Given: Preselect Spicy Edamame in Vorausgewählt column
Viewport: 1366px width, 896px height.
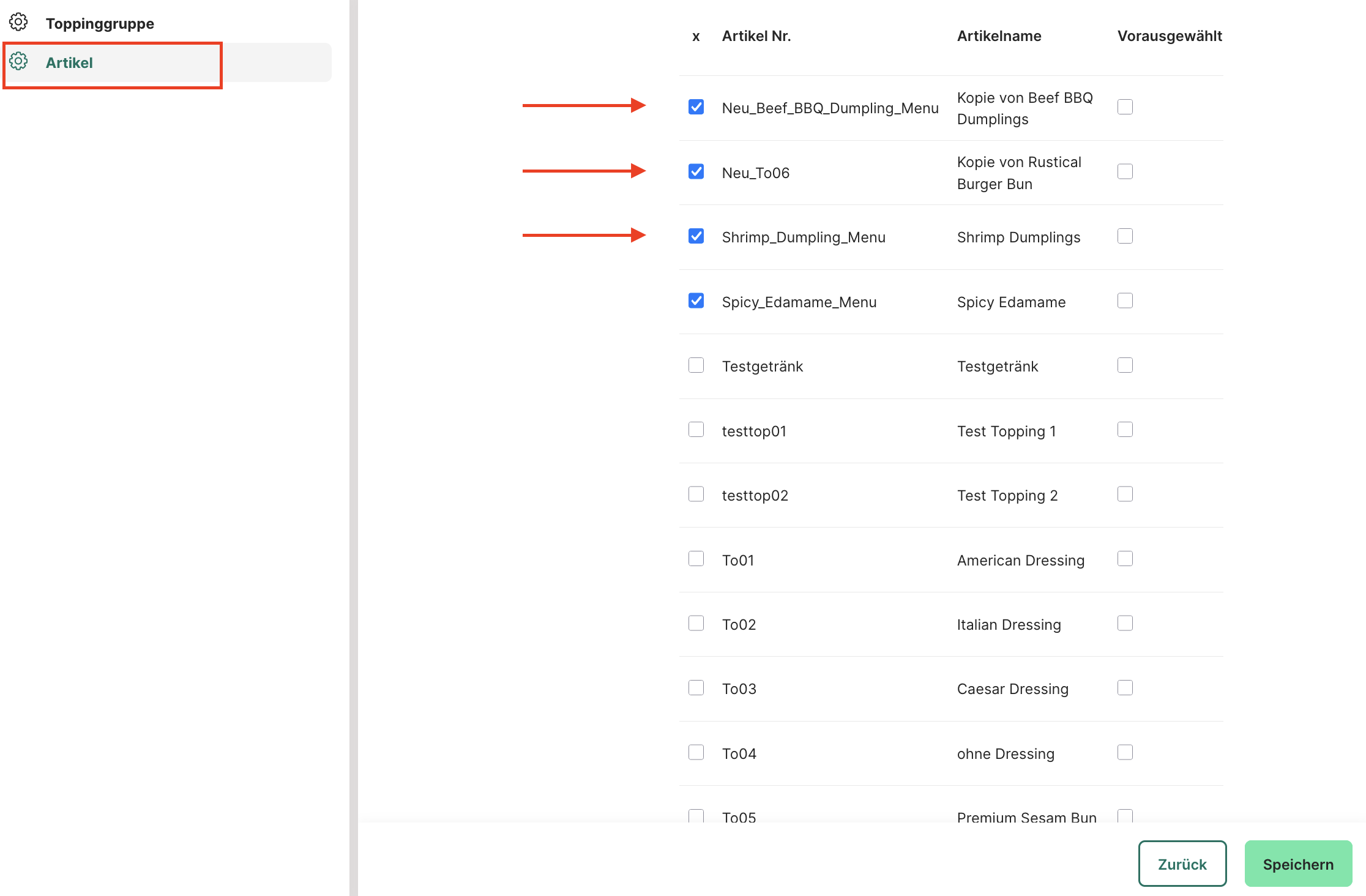Looking at the screenshot, I should tap(1125, 301).
